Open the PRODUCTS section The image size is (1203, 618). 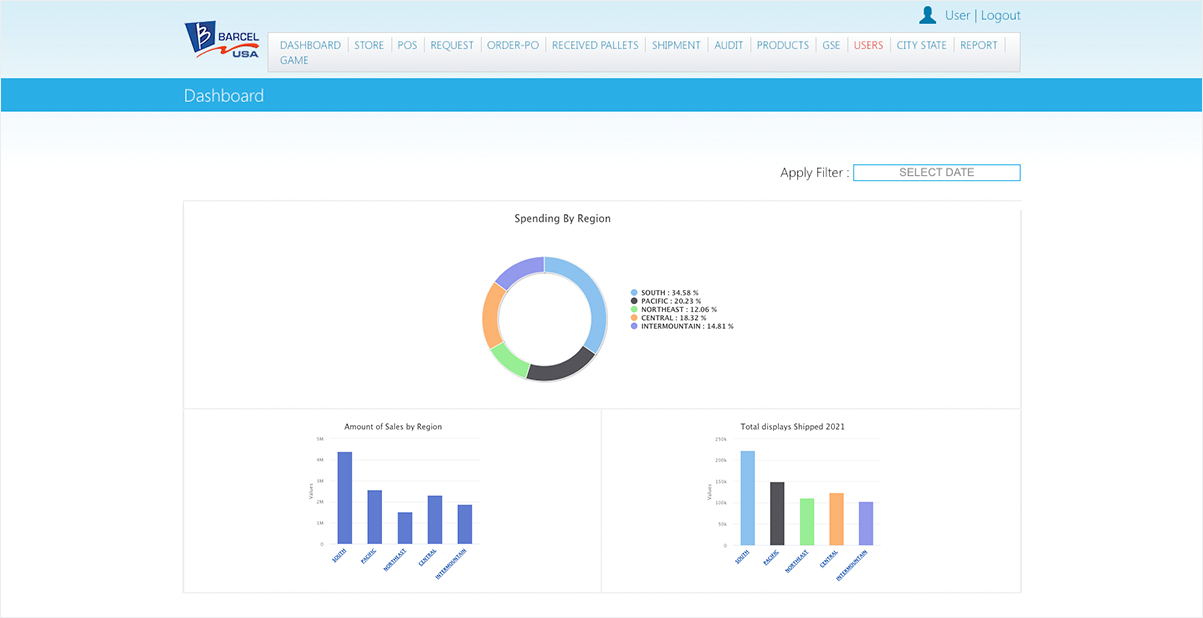(x=783, y=45)
